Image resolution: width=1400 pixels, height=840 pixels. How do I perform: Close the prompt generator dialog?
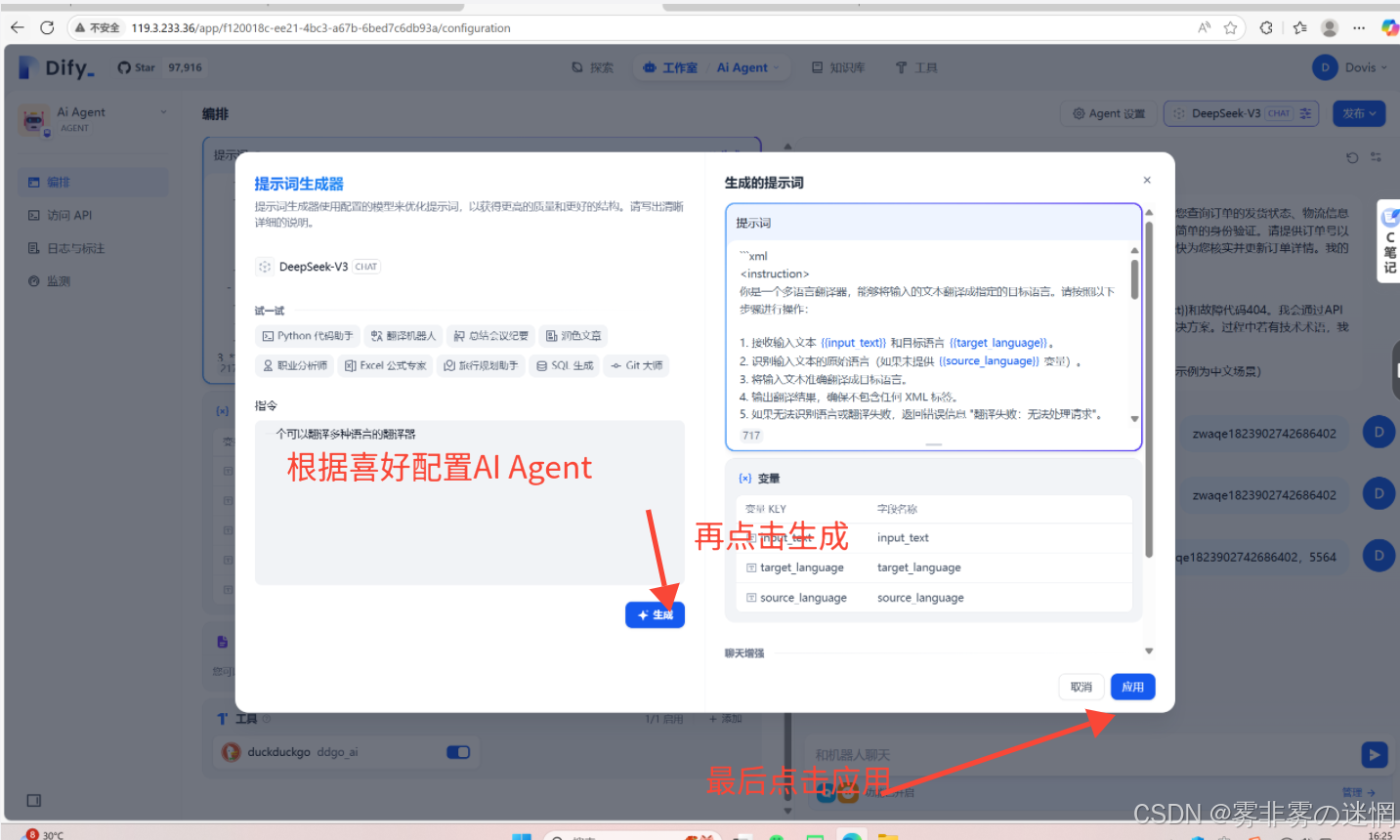pyautogui.click(x=1147, y=180)
